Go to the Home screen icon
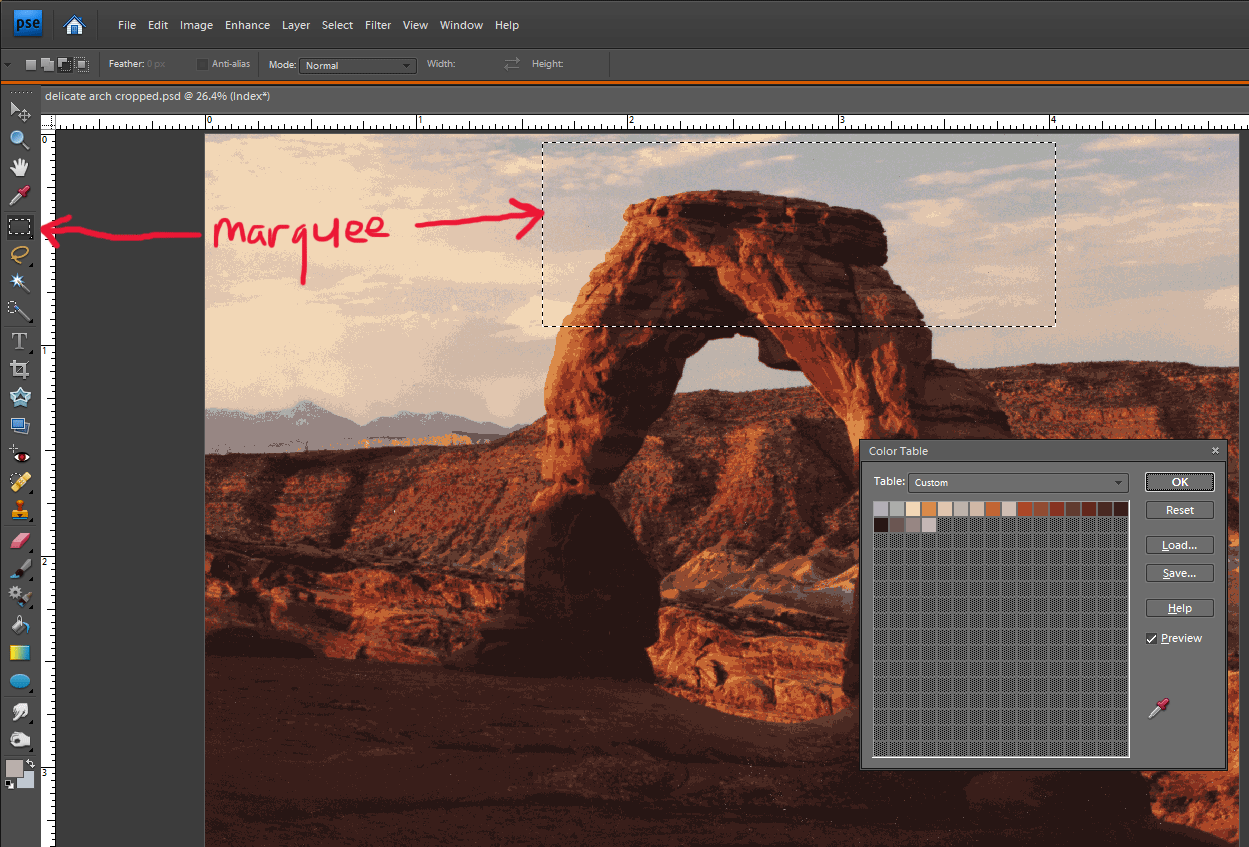This screenshot has width=1249, height=847. 74,25
